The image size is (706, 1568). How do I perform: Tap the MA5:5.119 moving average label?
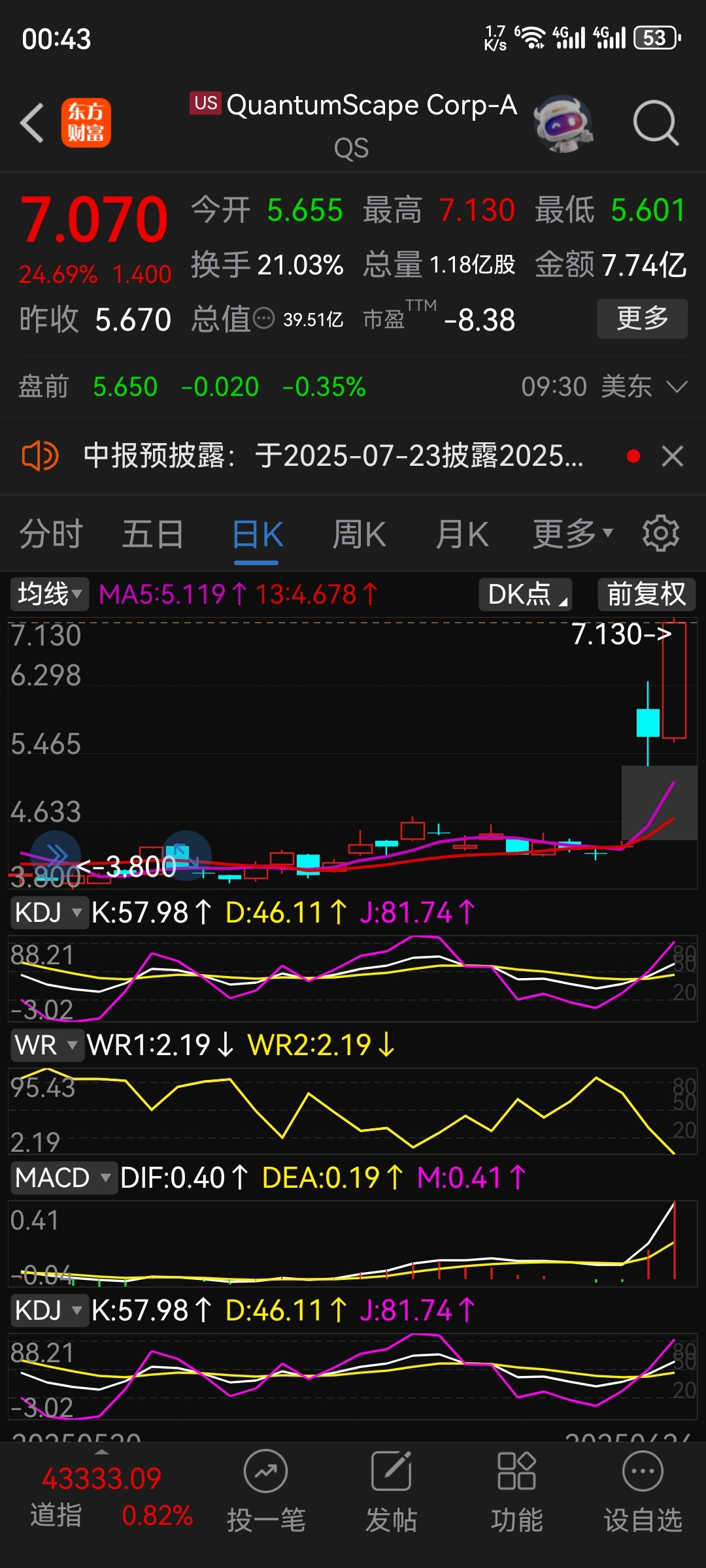173,594
